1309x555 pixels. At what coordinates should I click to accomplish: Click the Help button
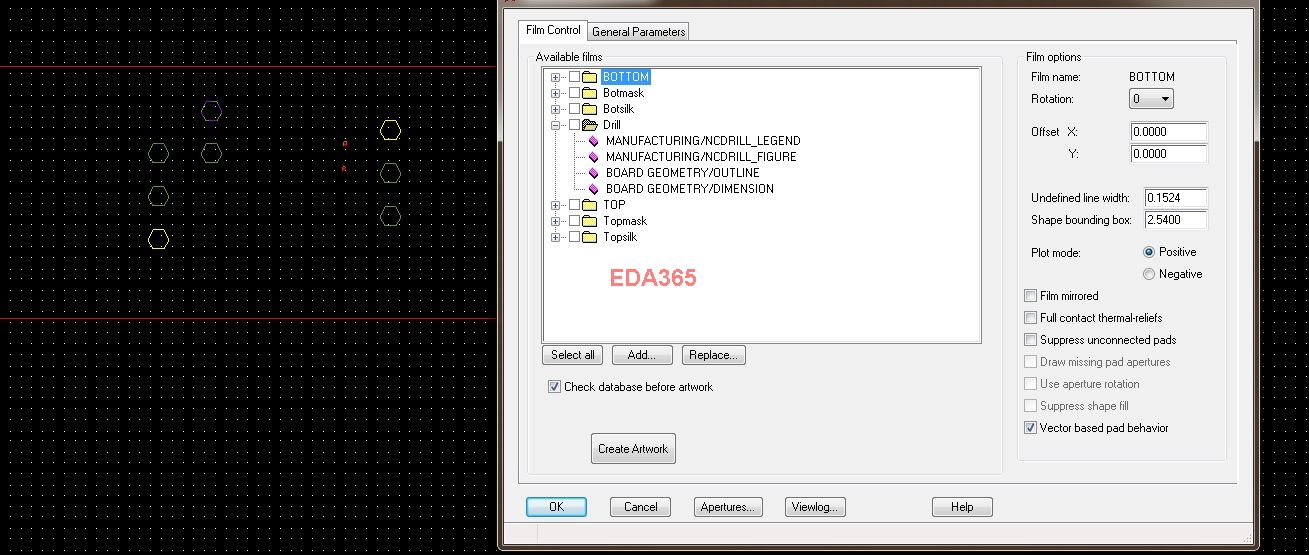pyautogui.click(x=962, y=507)
